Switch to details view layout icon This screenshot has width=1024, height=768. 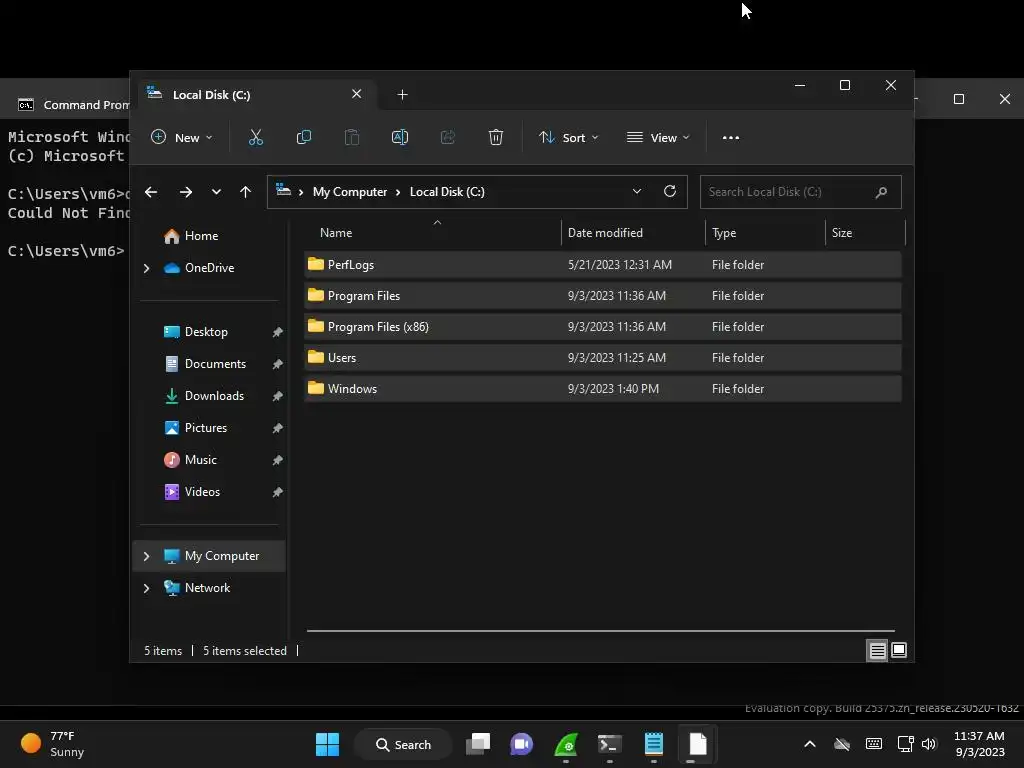[877, 650]
